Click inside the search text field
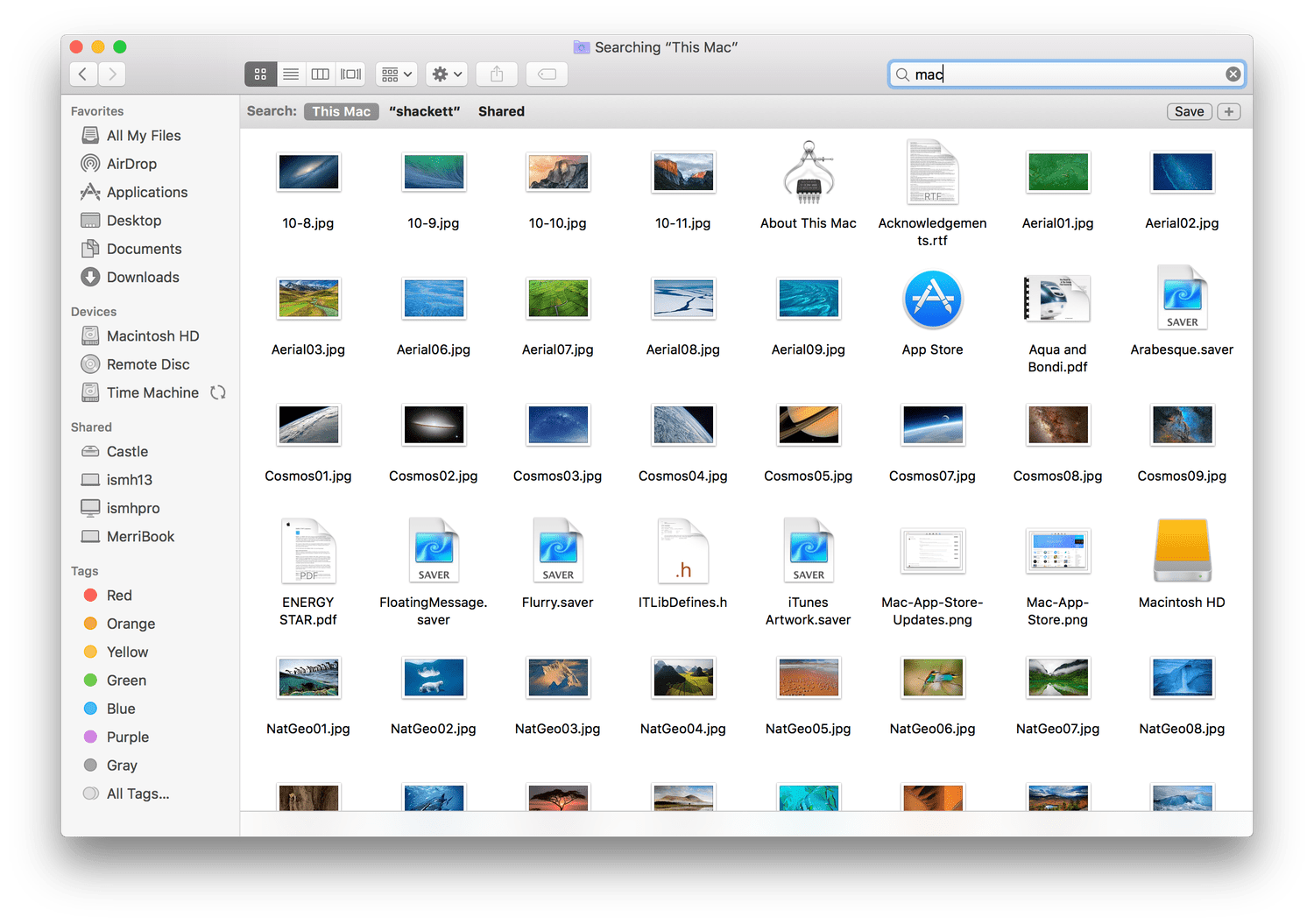 (x=1069, y=74)
